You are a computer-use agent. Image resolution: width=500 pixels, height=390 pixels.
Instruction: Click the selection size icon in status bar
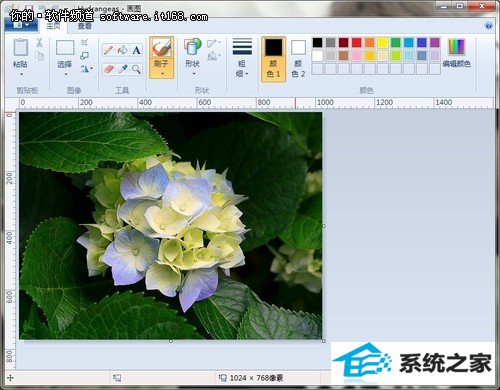(117, 378)
